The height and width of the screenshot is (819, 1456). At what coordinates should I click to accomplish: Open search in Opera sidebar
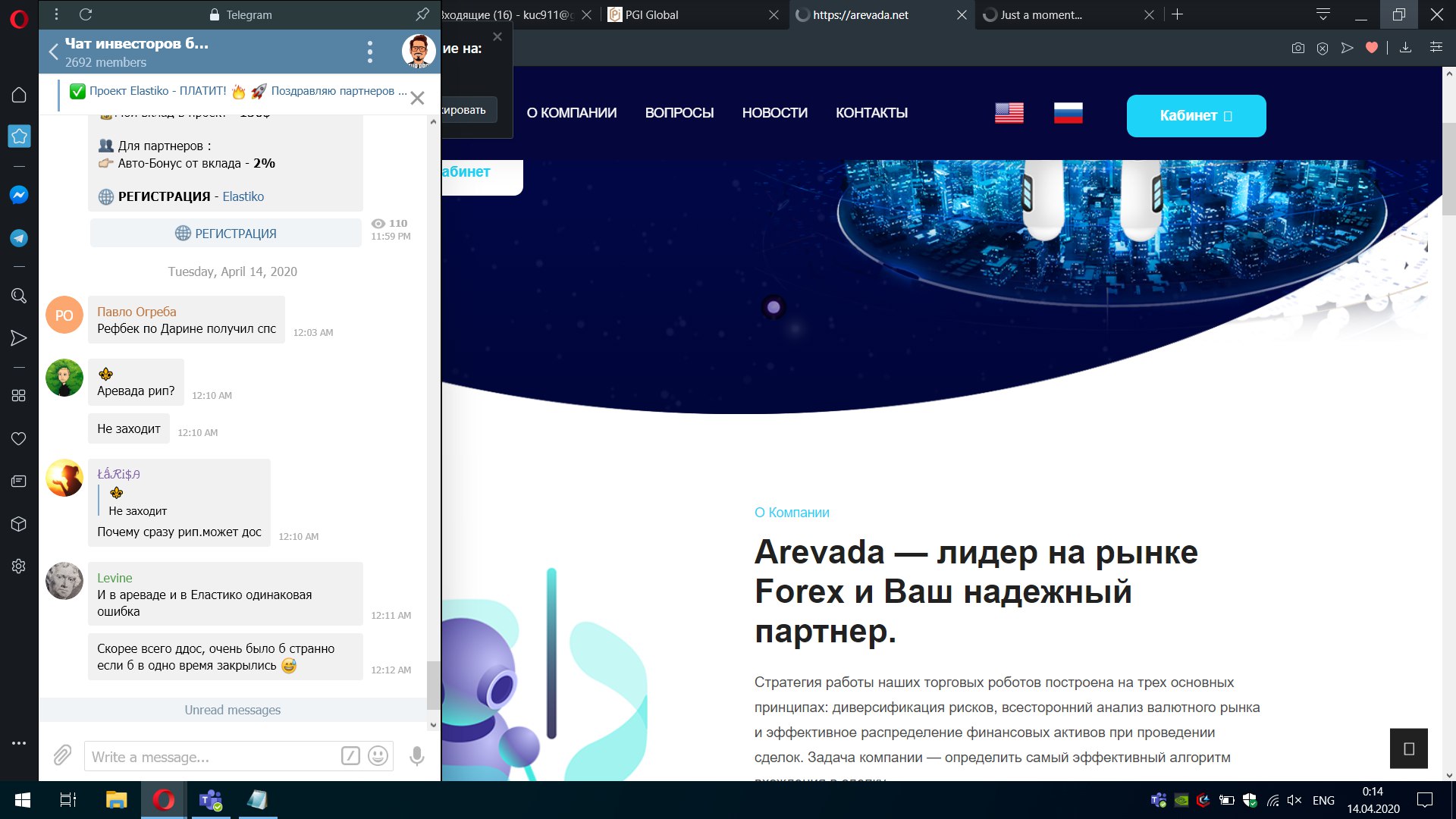[x=19, y=296]
